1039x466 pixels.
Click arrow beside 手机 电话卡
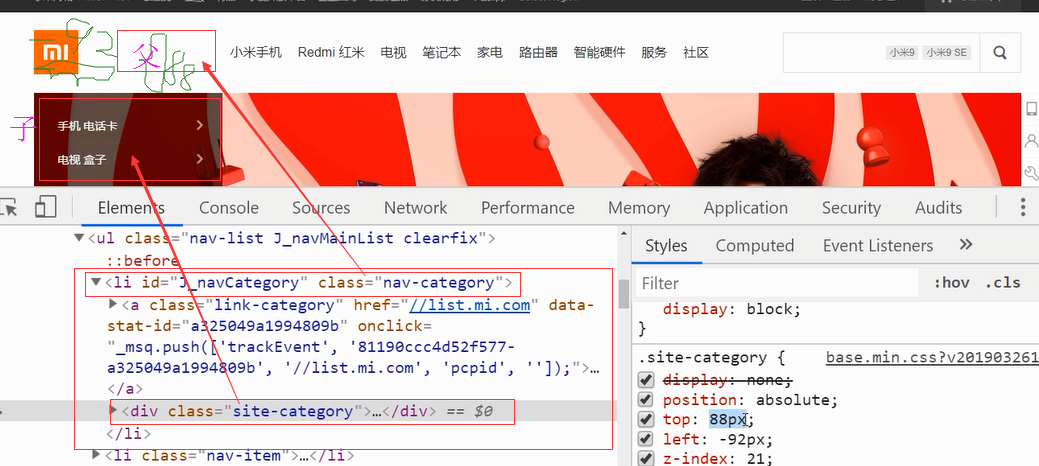click(199, 125)
